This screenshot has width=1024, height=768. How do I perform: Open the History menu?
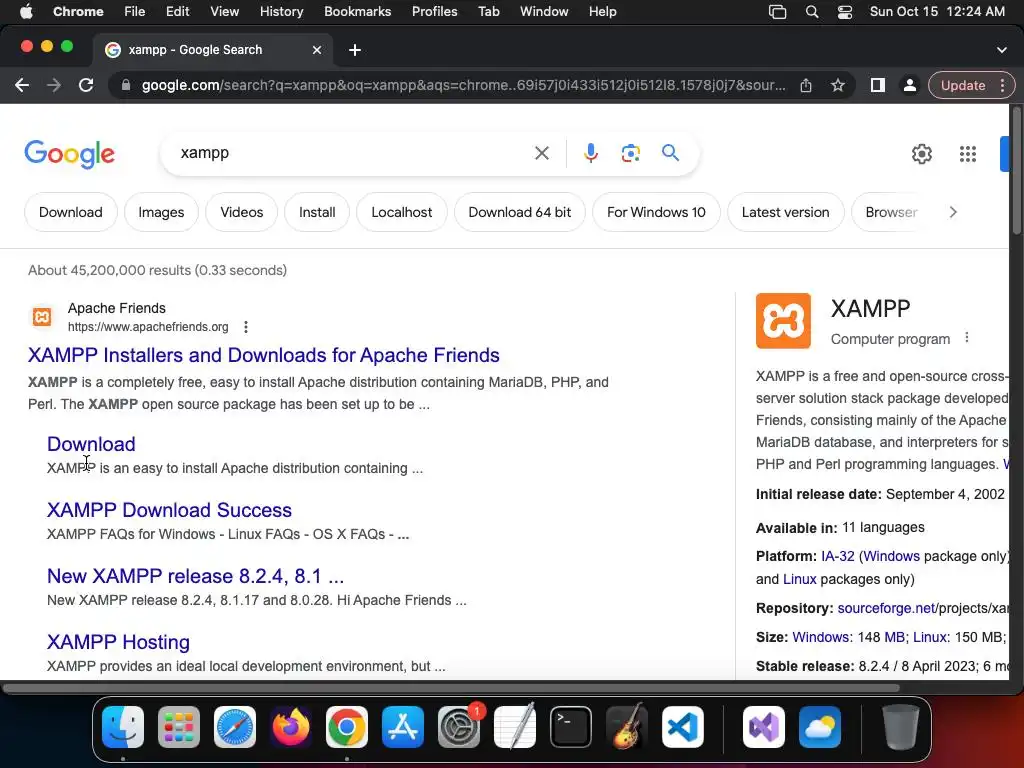tap(281, 12)
